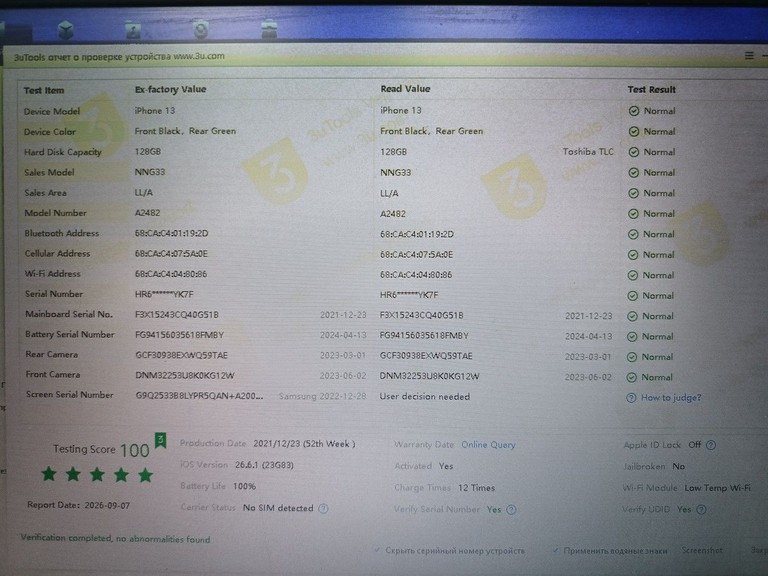Viewport: 768px width, 576px height.
Task: Click the Activated 'Yes' value
Action: point(446,466)
